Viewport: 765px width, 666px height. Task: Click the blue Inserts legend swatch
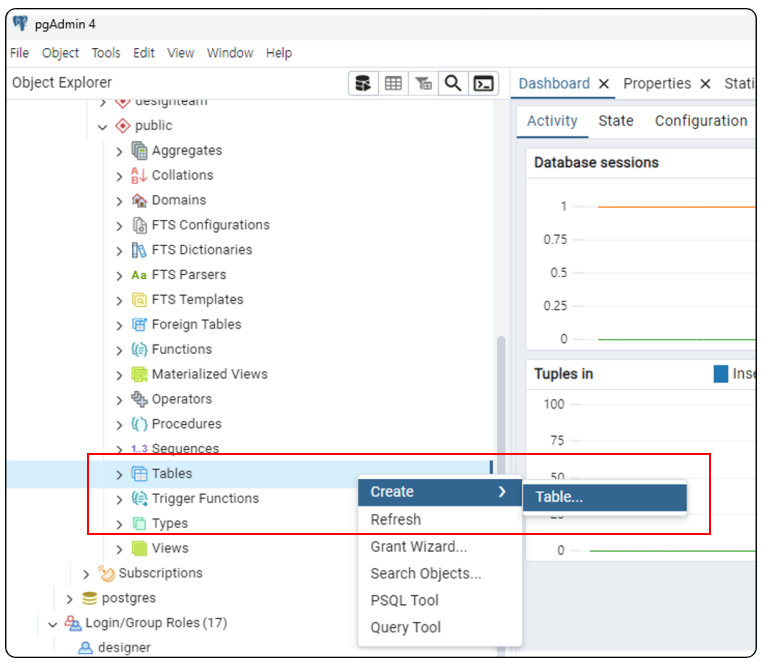coord(721,374)
